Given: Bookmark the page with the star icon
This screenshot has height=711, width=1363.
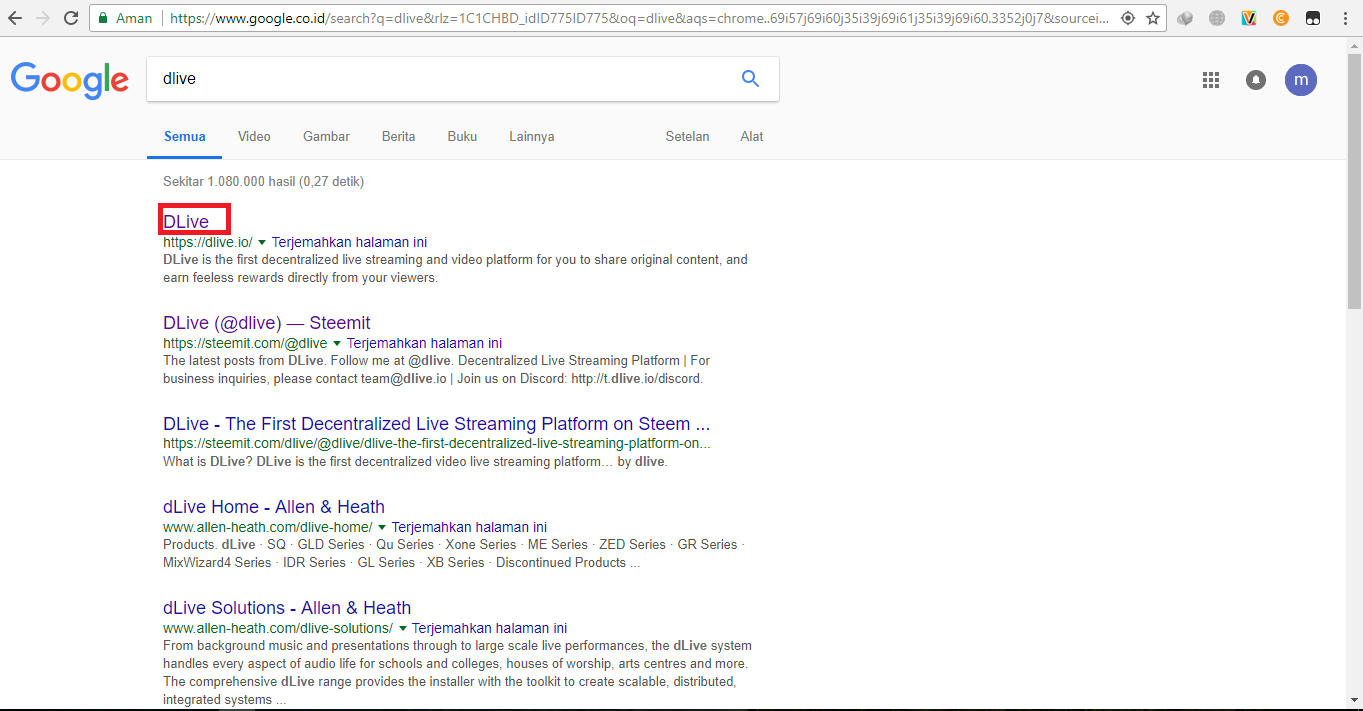Looking at the screenshot, I should point(1155,17).
